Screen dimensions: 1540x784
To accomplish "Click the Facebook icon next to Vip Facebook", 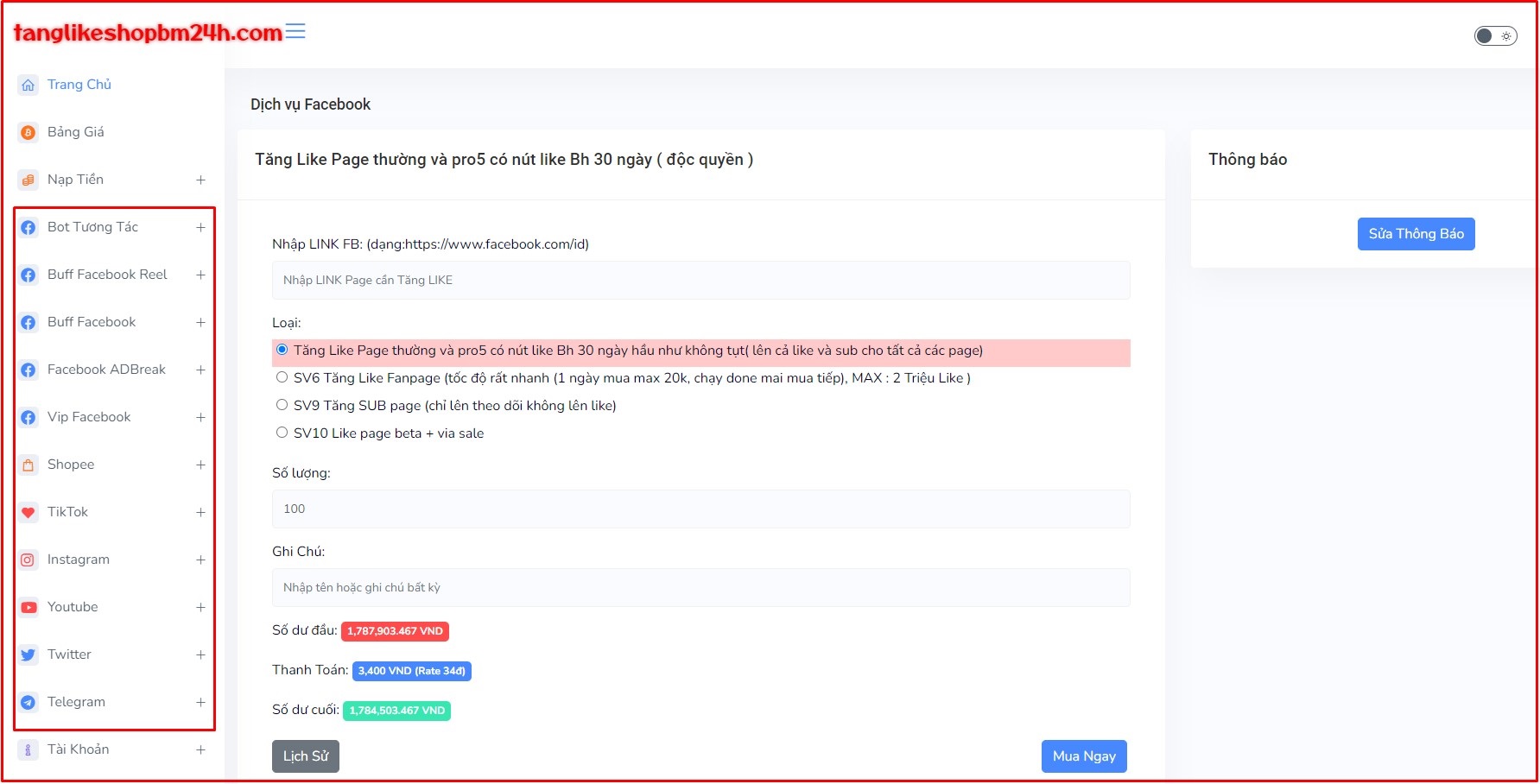I will pyautogui.click(x=29, y=417).
